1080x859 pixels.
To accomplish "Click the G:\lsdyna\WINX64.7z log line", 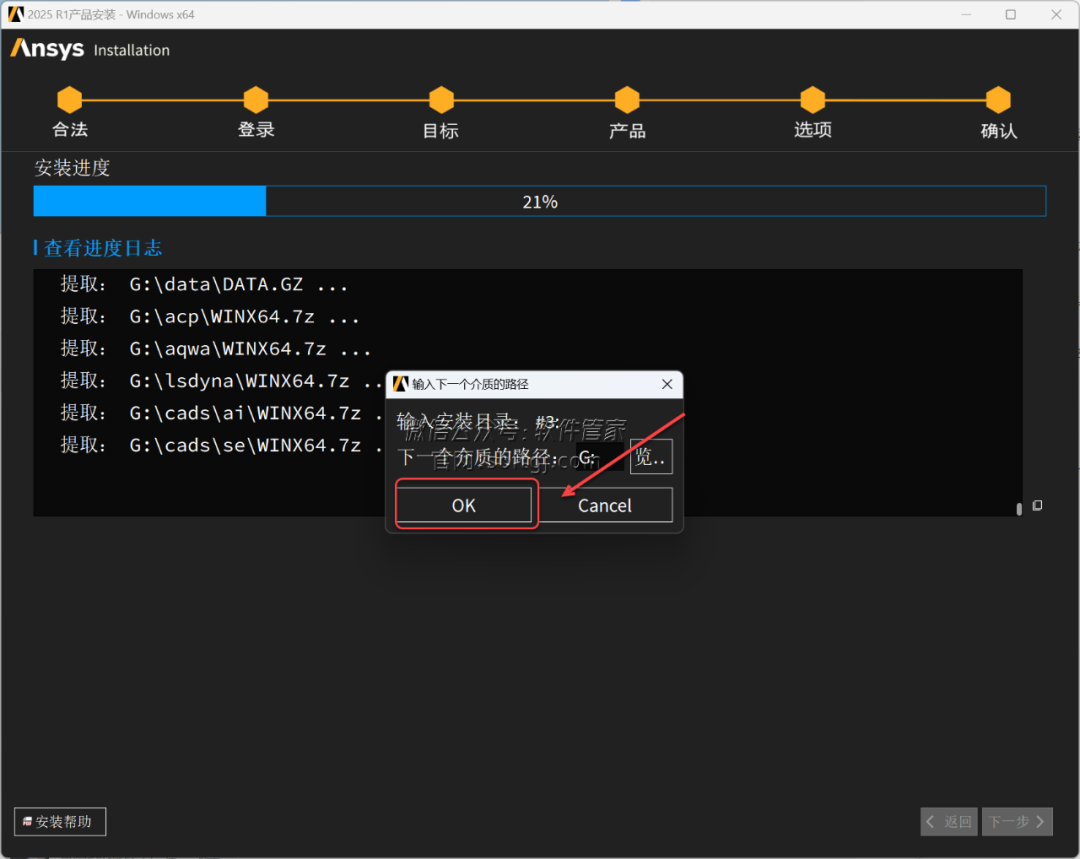I will [221, 381].
